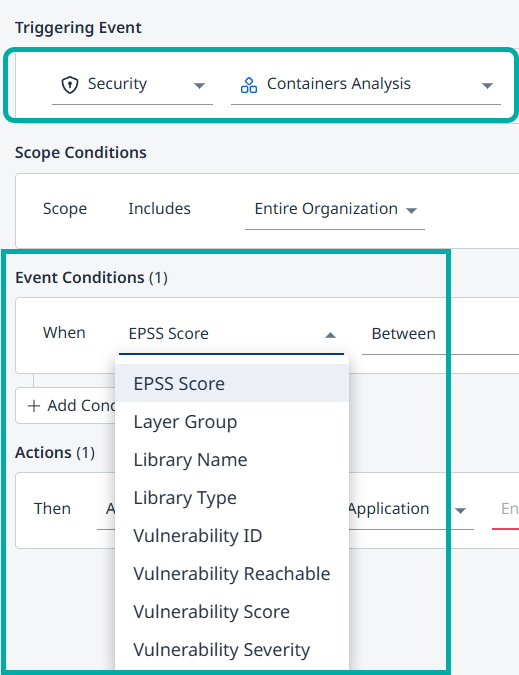Click the plus icon beside Add Condition
The image size is (519, 675).
(34, 406)
